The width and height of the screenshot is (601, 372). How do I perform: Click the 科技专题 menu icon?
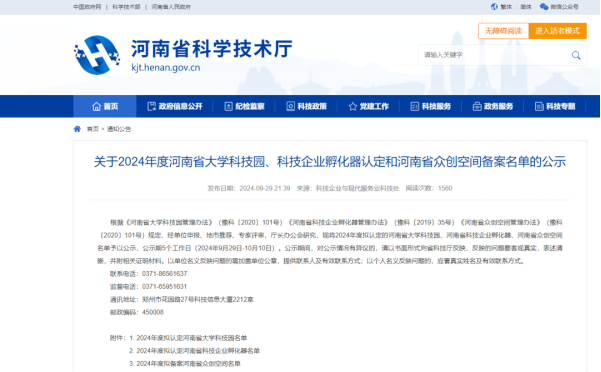(539, 107)
